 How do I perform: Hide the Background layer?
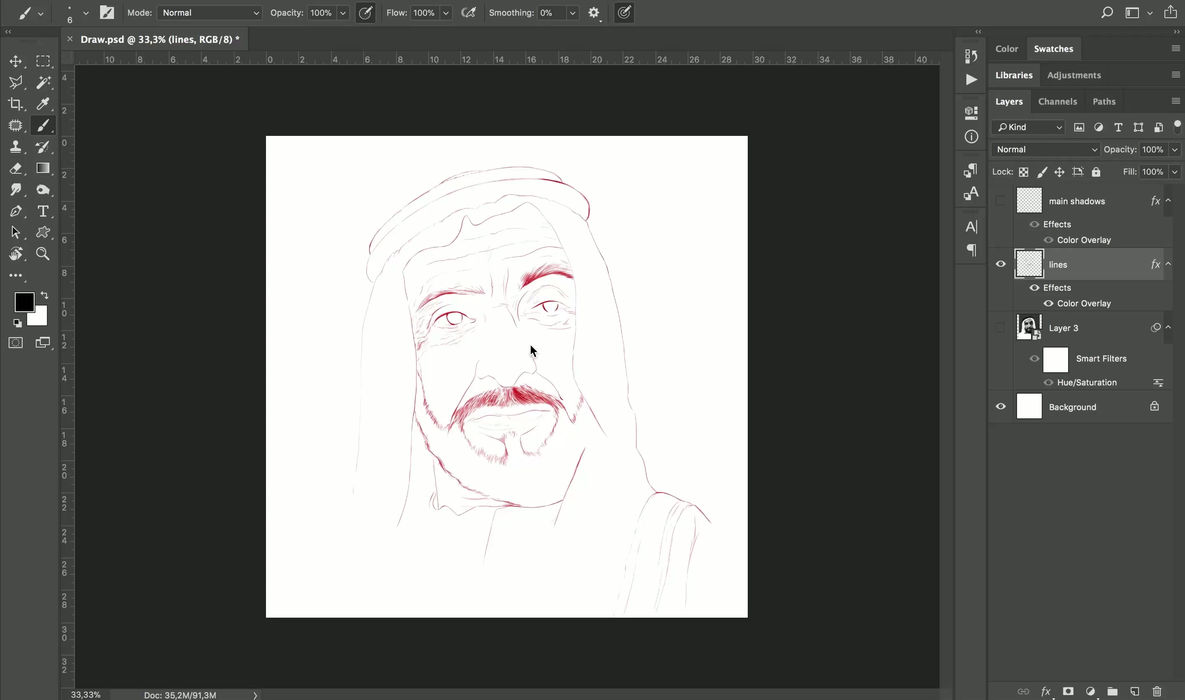click(x=1000, y=407)
